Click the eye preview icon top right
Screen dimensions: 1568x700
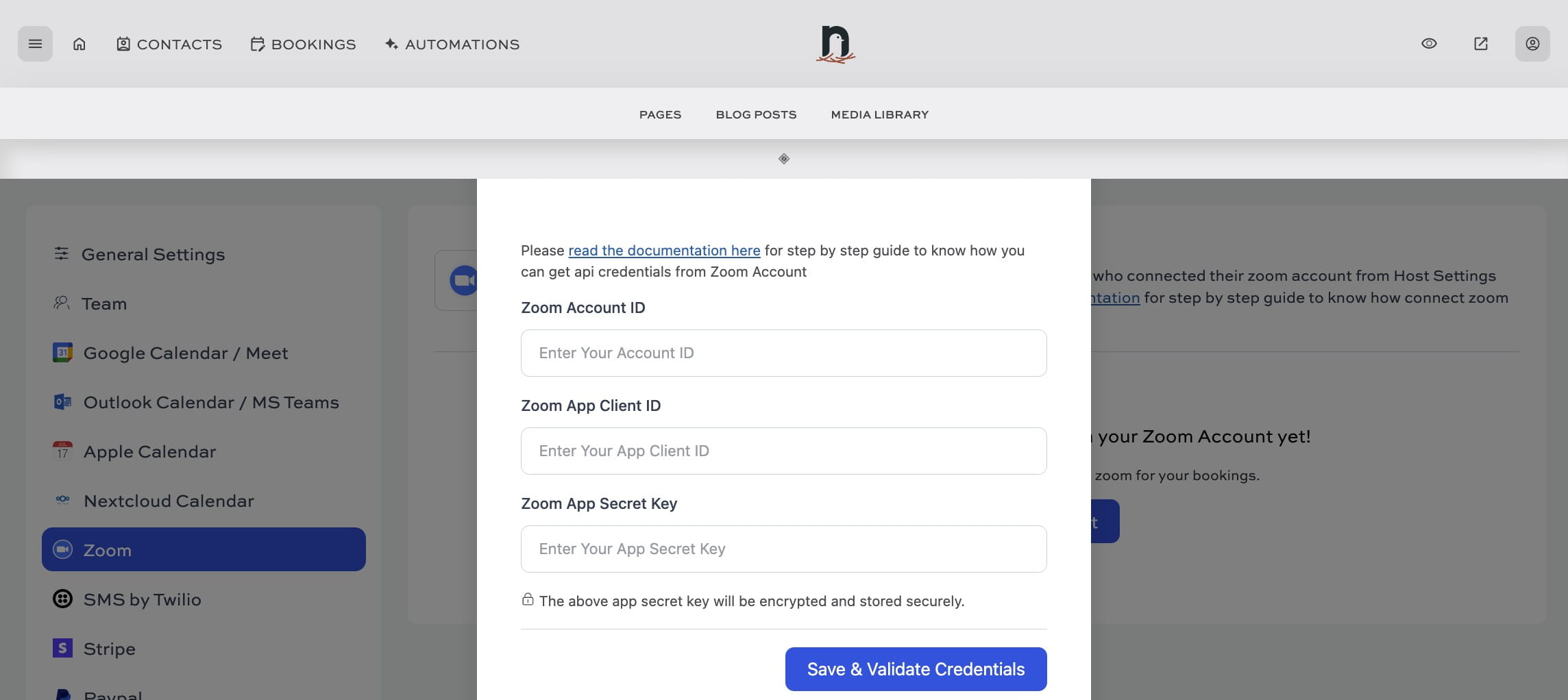(1428, 43)
